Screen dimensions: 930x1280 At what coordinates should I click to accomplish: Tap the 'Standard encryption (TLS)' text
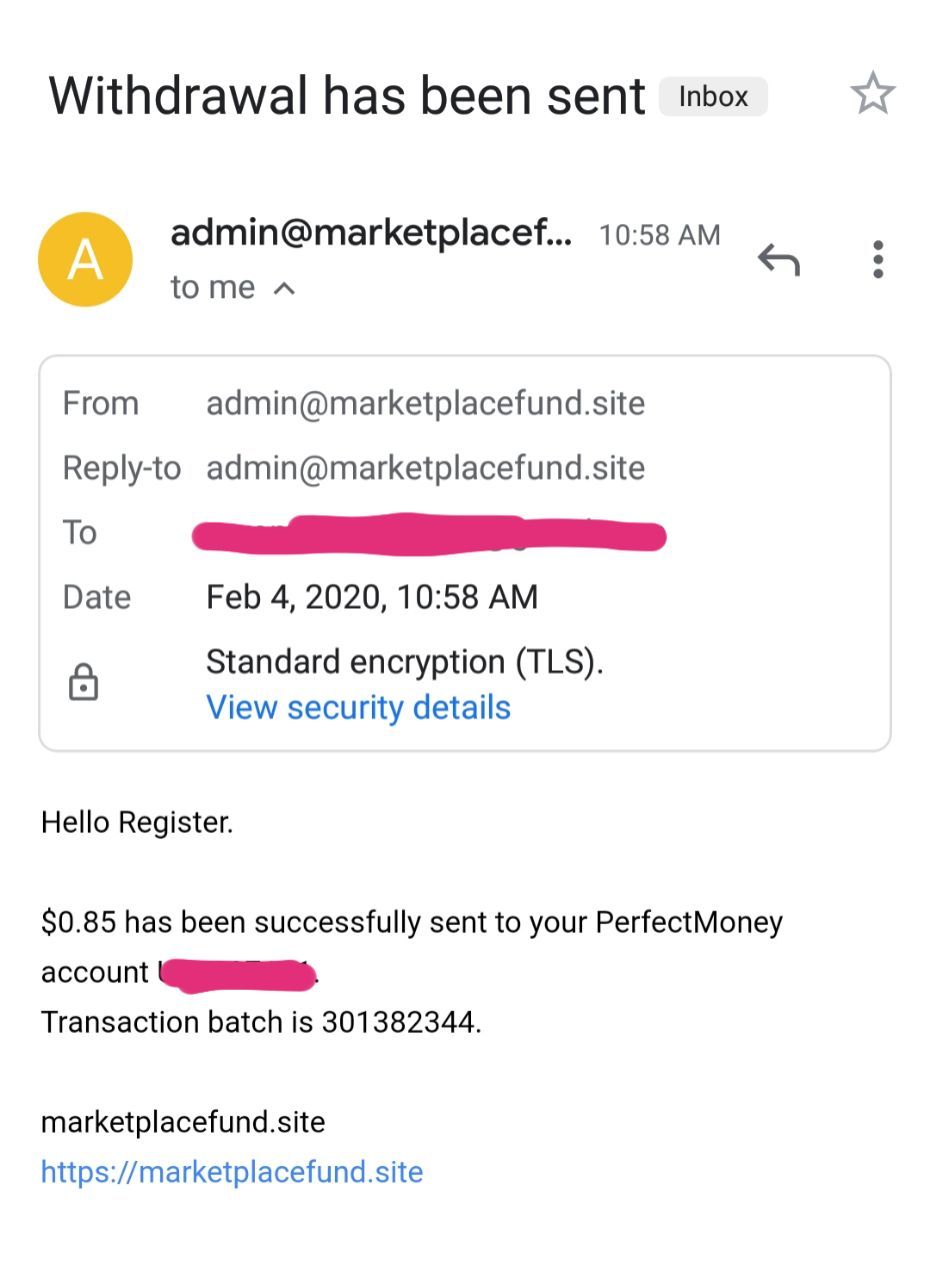point(404,661)
